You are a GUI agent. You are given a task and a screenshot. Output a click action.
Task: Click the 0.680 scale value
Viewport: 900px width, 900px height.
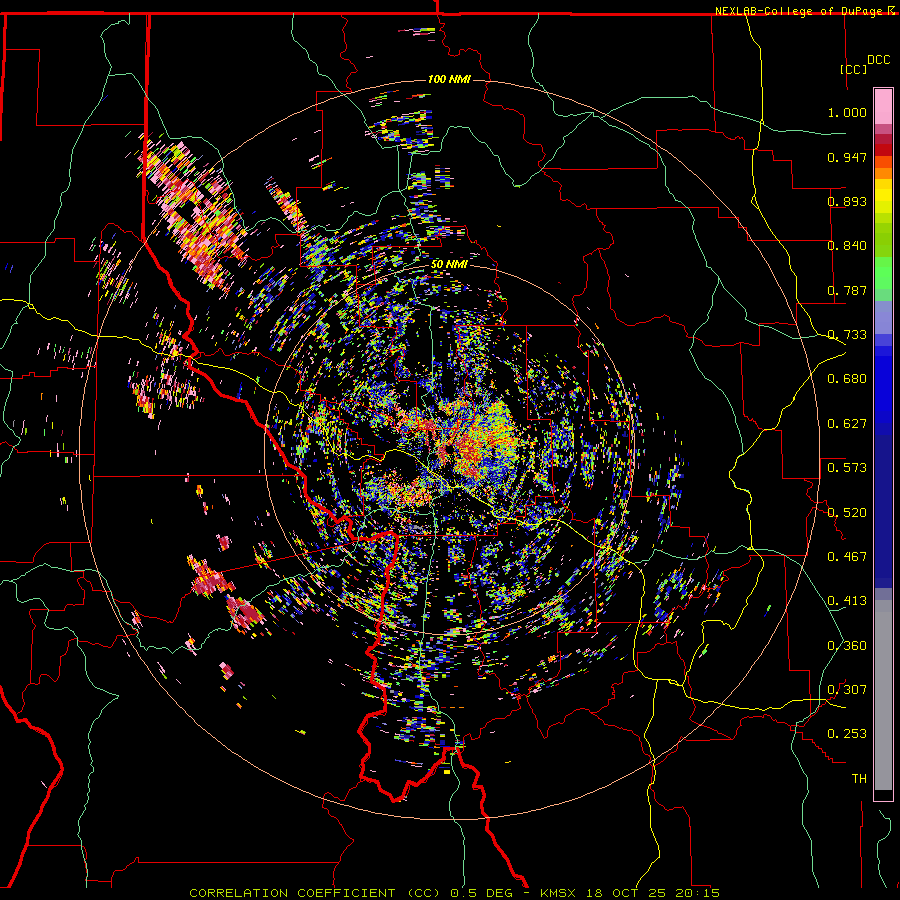(x=847, y=379)
